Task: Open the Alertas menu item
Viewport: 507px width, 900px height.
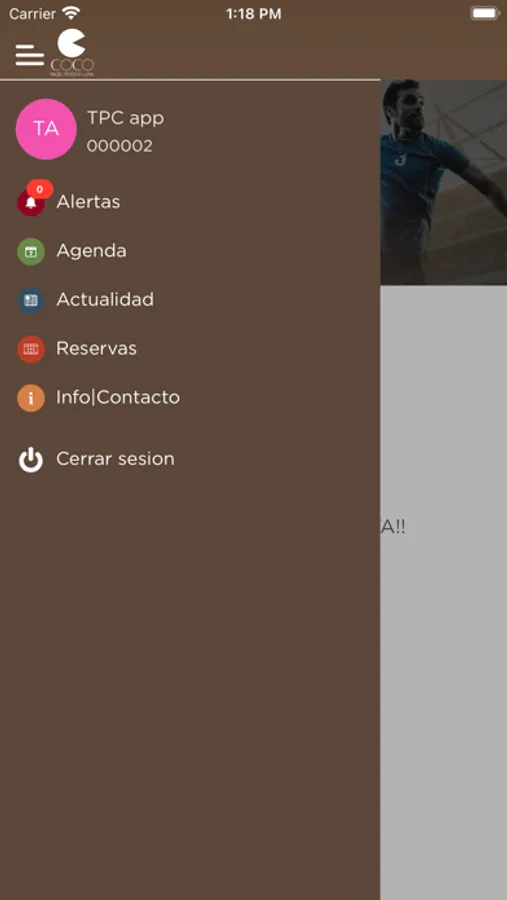Action: coord(88,202)
